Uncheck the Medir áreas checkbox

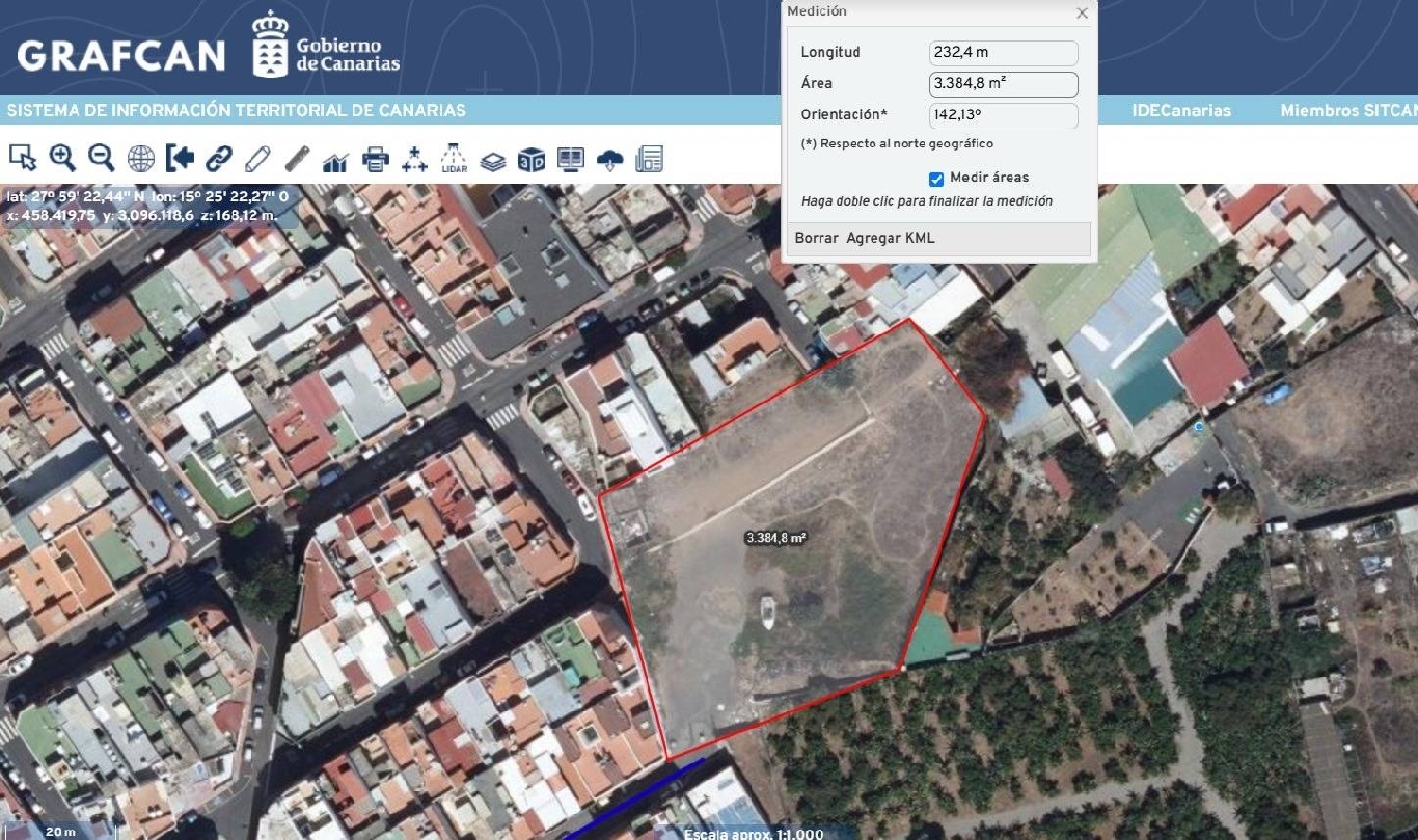tap(937, 179)
